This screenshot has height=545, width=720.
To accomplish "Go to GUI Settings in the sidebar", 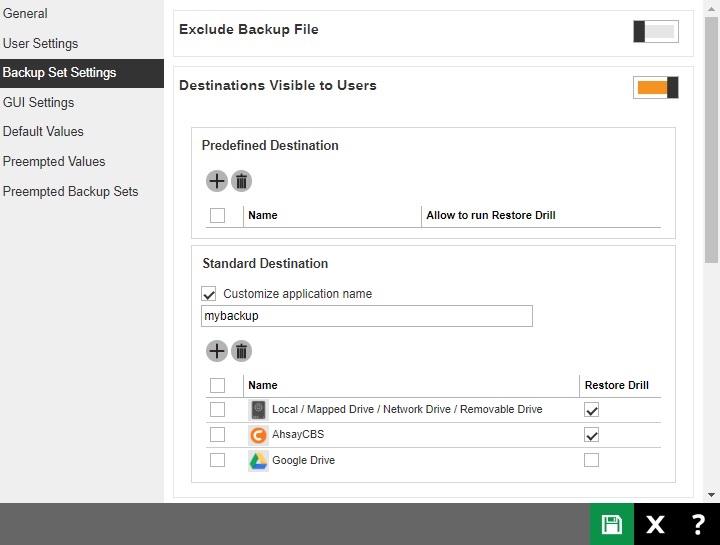I will 39,102.
